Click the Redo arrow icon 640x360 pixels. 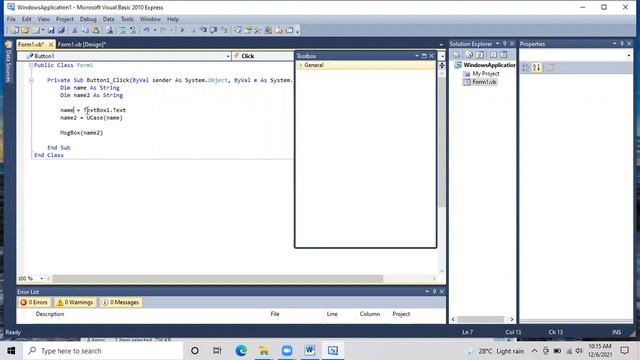click(163, 30)
